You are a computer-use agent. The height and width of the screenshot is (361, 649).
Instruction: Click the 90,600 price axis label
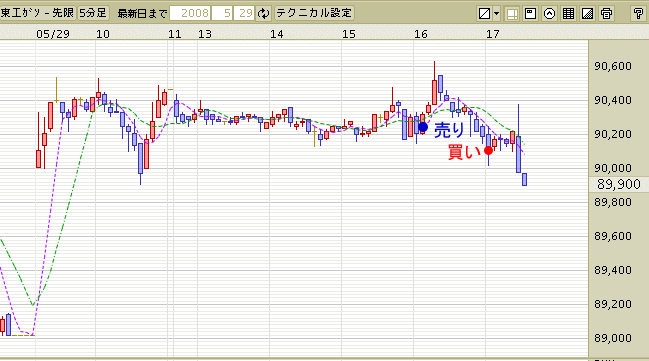coord(613,66)
